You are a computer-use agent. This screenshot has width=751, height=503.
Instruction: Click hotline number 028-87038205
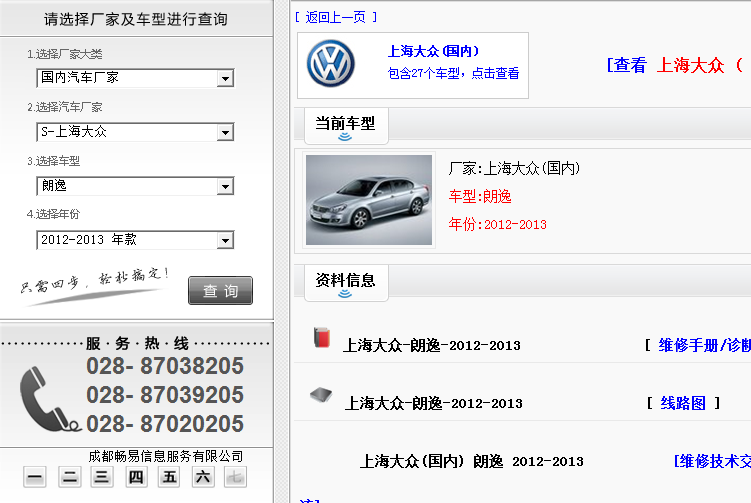pos(165,366)
